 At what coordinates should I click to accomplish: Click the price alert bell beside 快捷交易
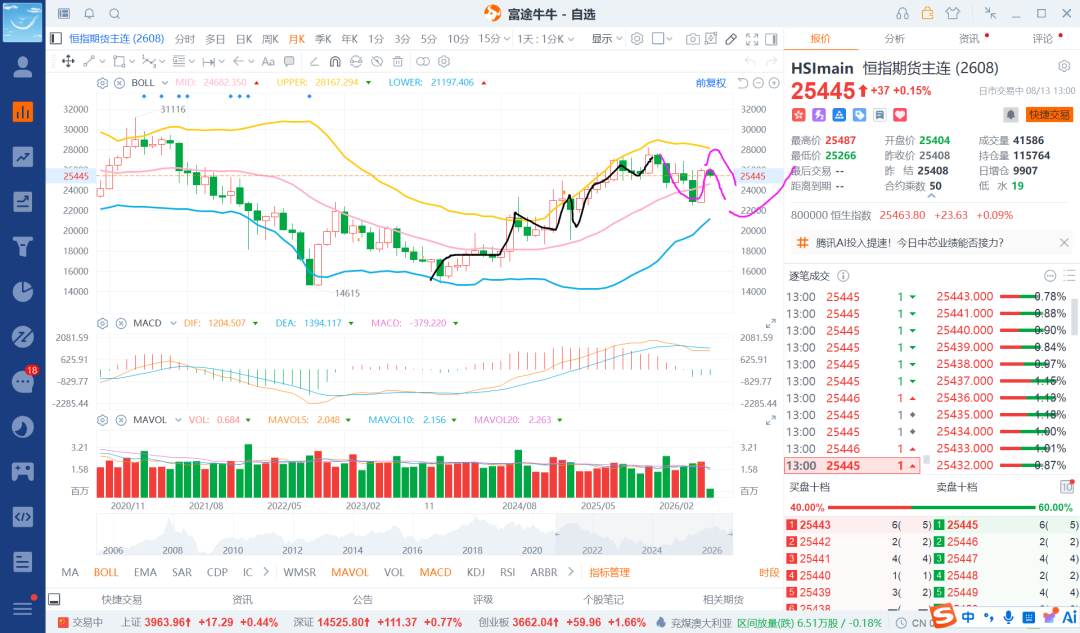pyautogui.click(x=1010, y=115)
